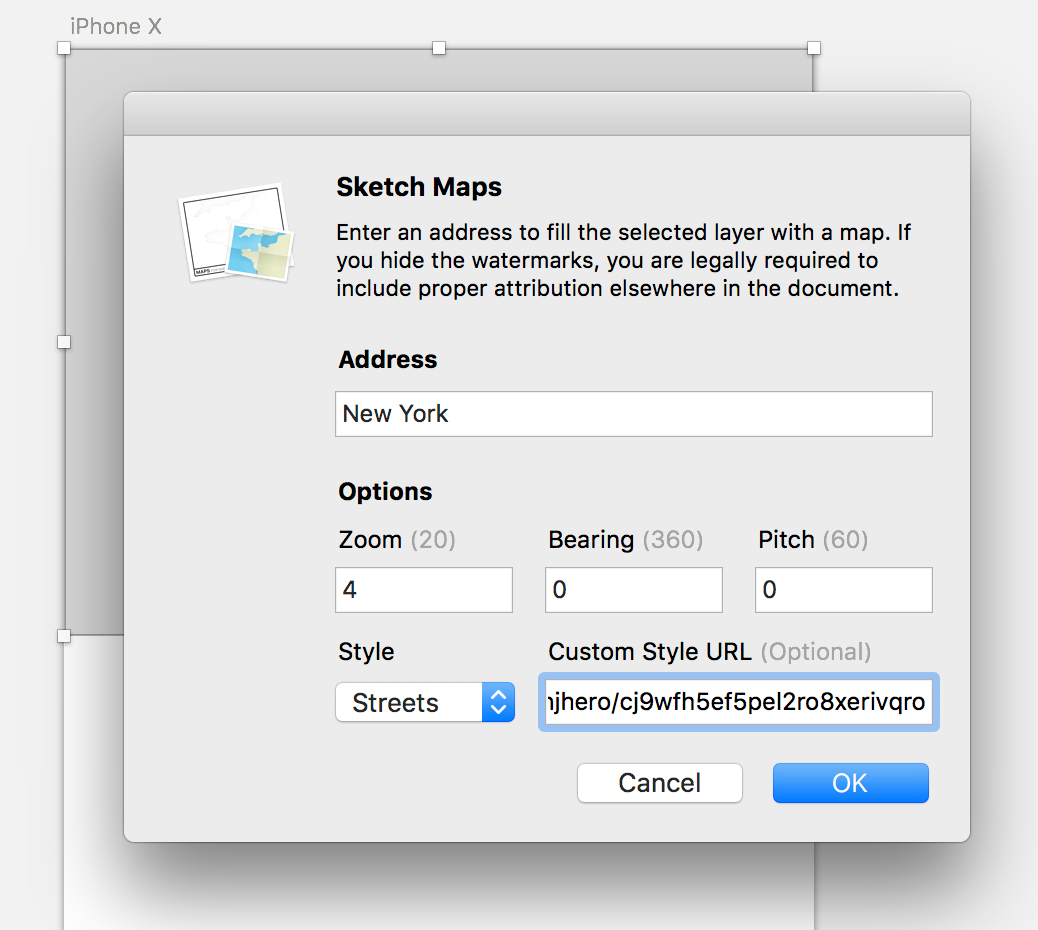Focus the Custom Style URL field
1038x930 pixels.
[738, 702]
